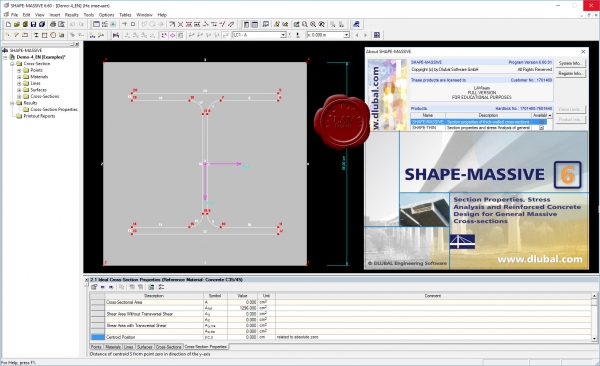Click the SHAPE-MASSIVE root icon in navigator
The image size is (600, 366).
click(5, 50)
